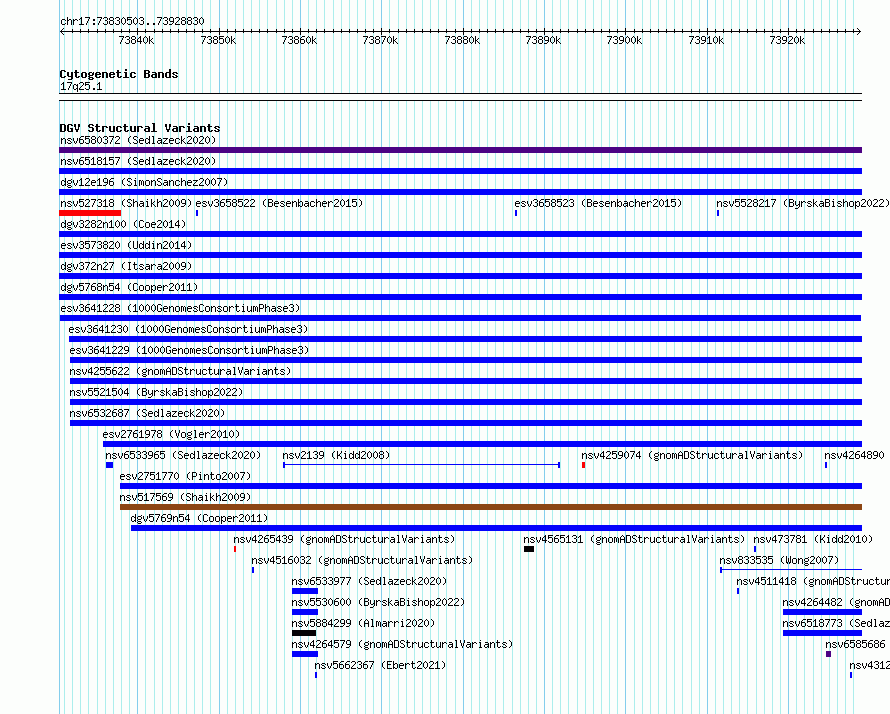The height and width of the screenshot is (714, 890).
Task: Click the 73910k ruler tick label
Action: [706, 40]
